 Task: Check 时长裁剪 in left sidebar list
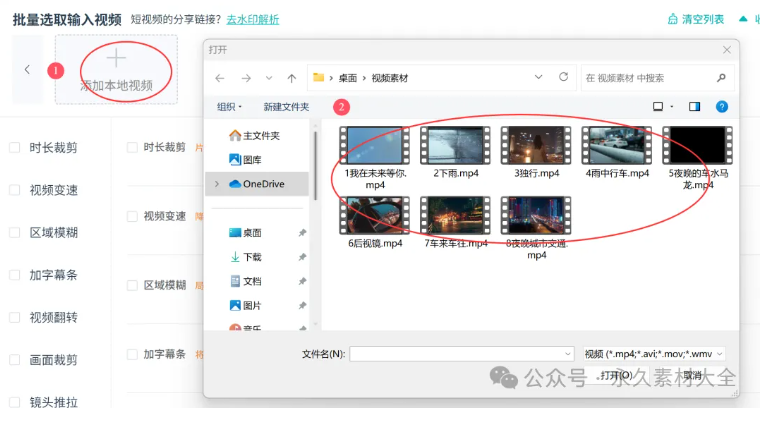[15, 147]
